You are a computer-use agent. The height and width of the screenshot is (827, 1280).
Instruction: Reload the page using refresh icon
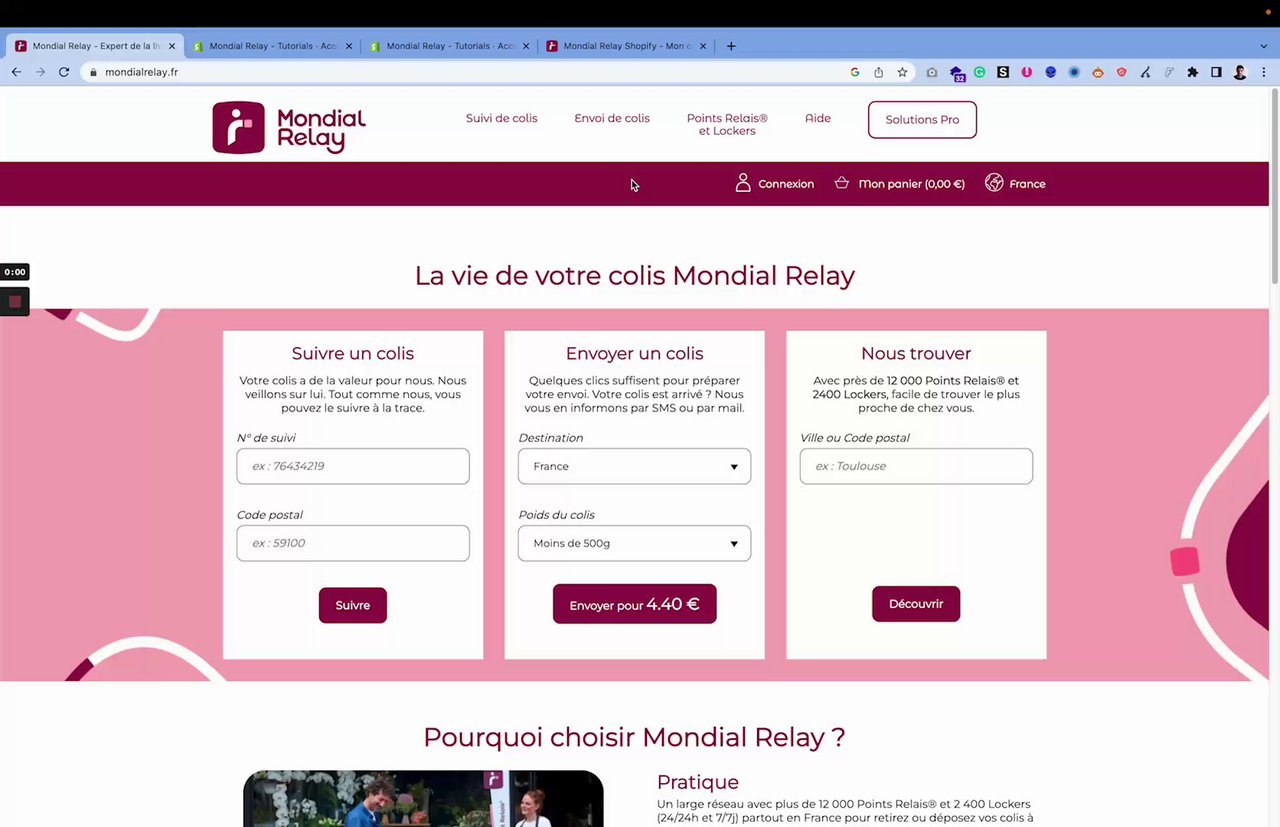click(64, 72)
